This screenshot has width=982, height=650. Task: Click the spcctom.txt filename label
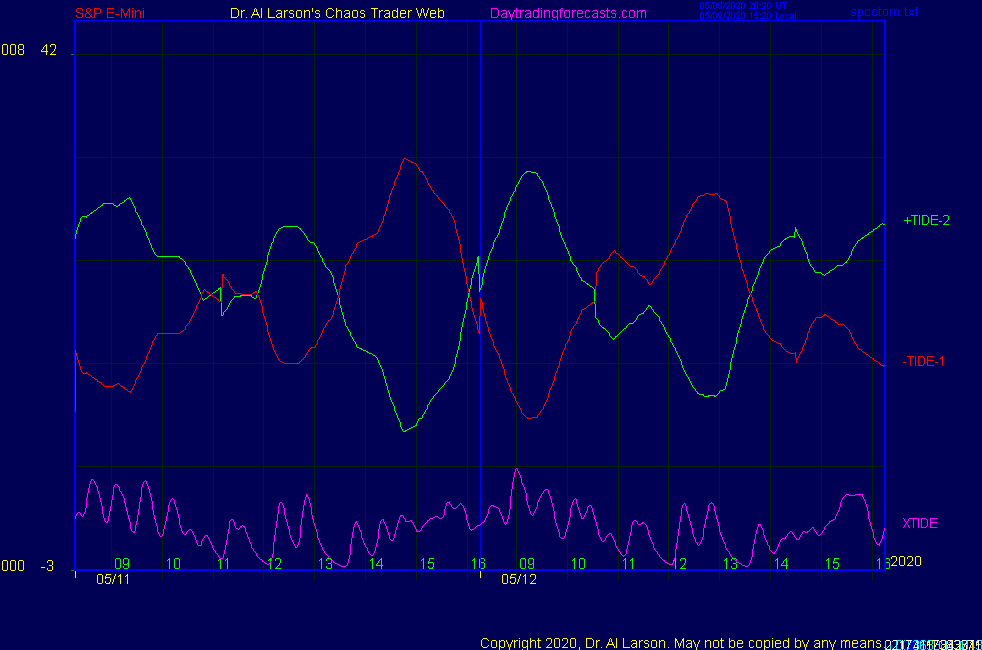click(x=884, y=13)
